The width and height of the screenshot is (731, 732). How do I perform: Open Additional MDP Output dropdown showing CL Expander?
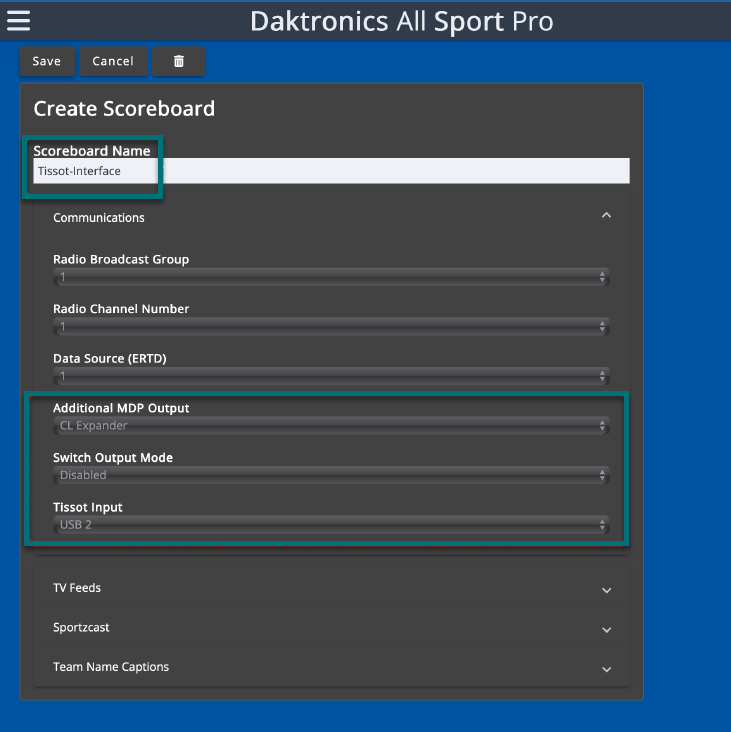pos(330,426)
